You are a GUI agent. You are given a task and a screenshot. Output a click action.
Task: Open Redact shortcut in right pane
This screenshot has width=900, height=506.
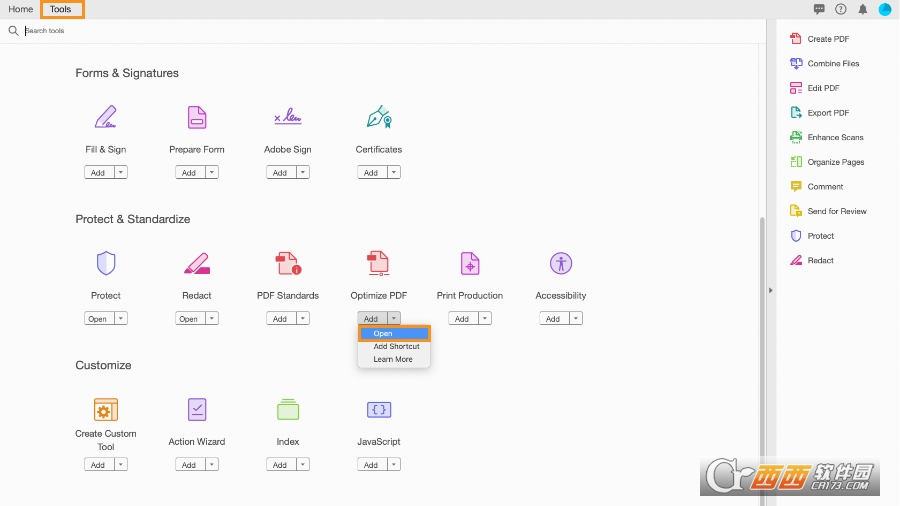point(812,261)
